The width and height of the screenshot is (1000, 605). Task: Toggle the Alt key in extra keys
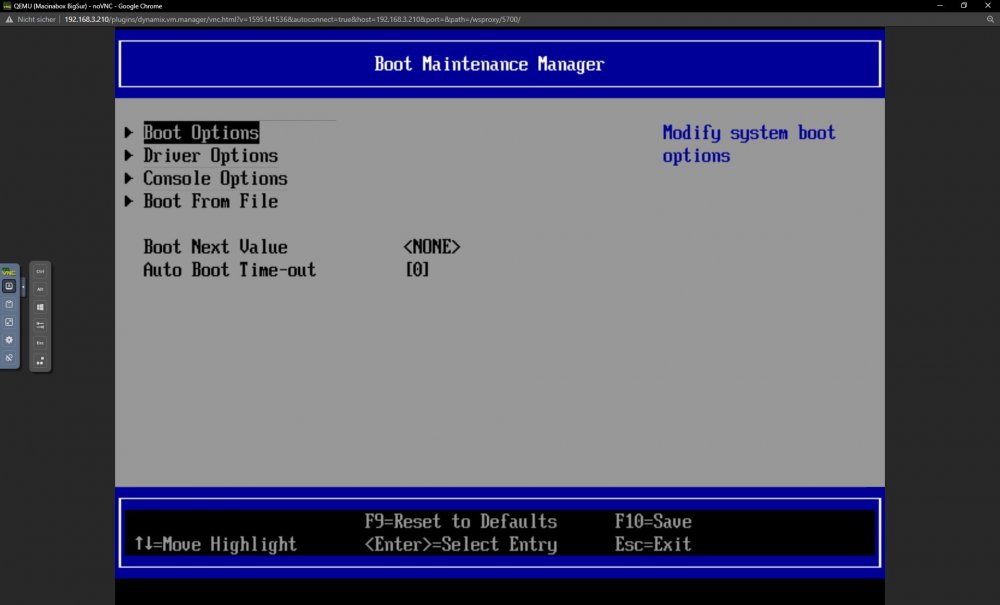pyautogui.click(x=40, y=289)
